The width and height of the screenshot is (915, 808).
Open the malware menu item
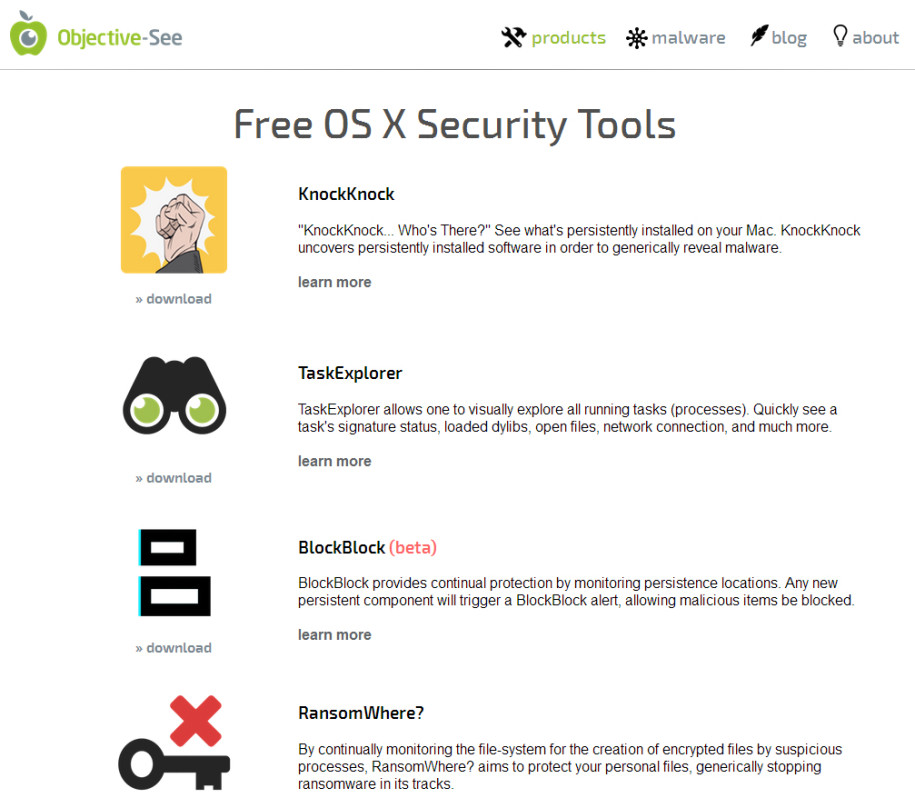point(689,38)
